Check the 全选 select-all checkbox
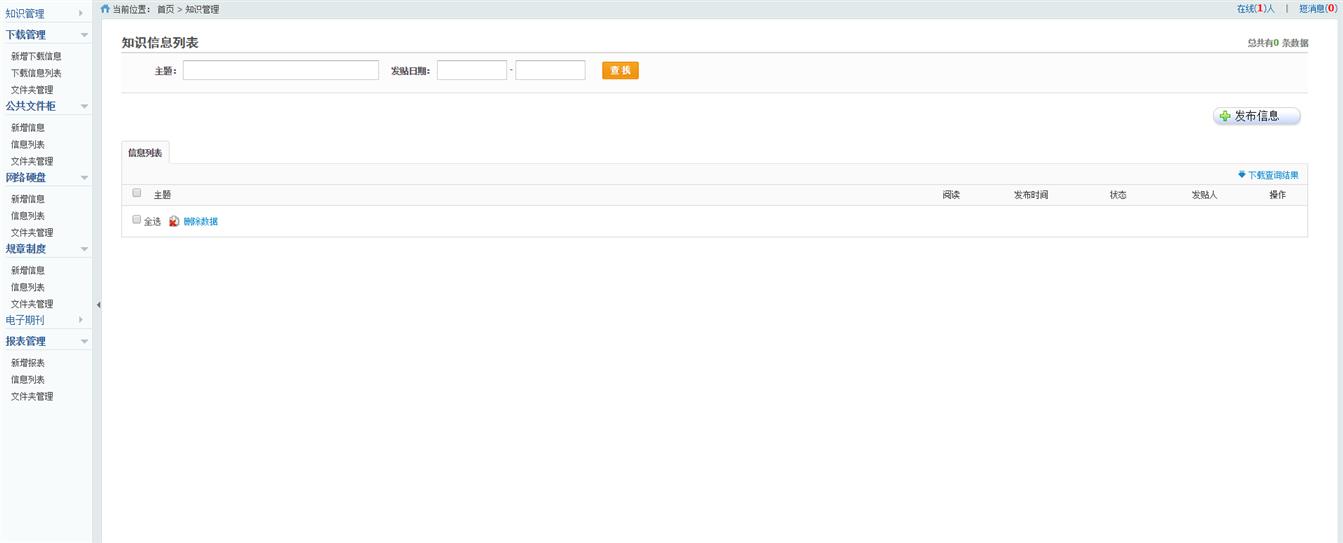This screenshot has width=1343, height=543. pos(137,220)
